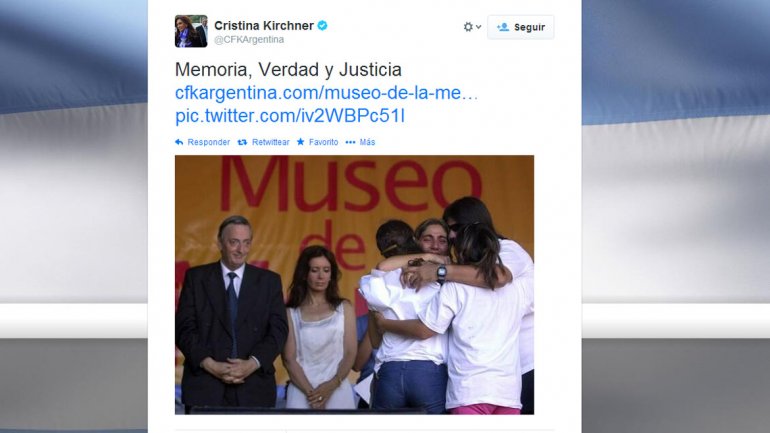Screen dimensions: 770x433
Task: Follow the account with Seguir button
Action: tap(521, 27)
